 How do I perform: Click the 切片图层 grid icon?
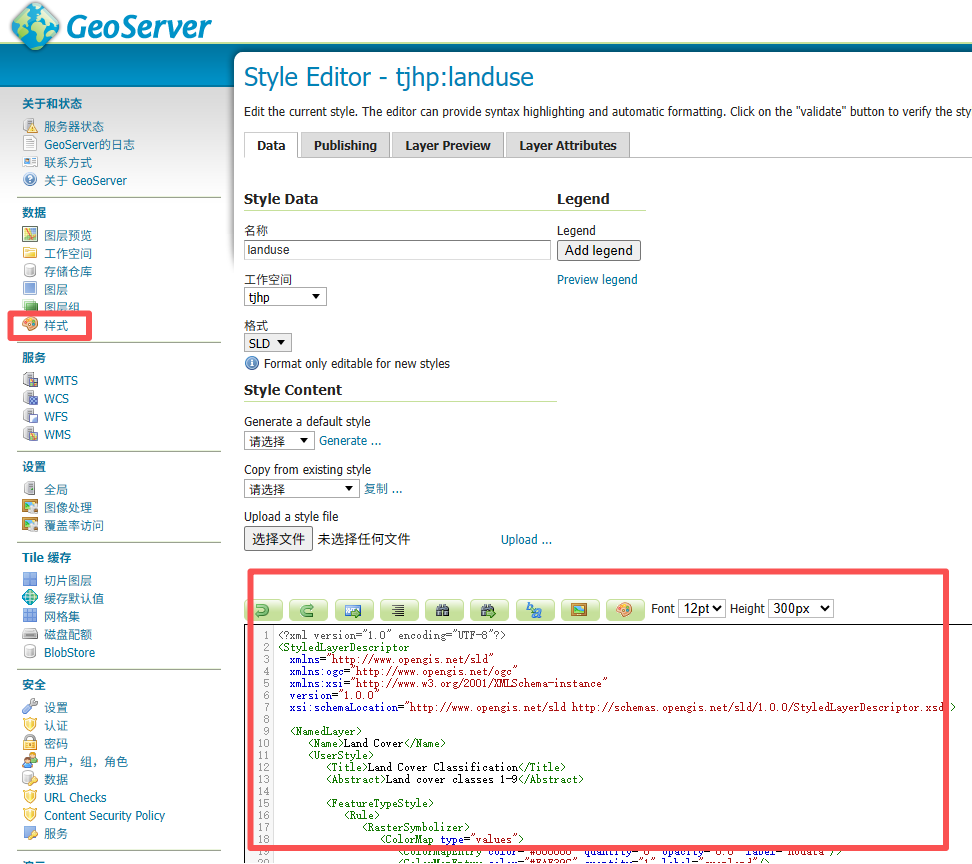click(x=30, y=580)
